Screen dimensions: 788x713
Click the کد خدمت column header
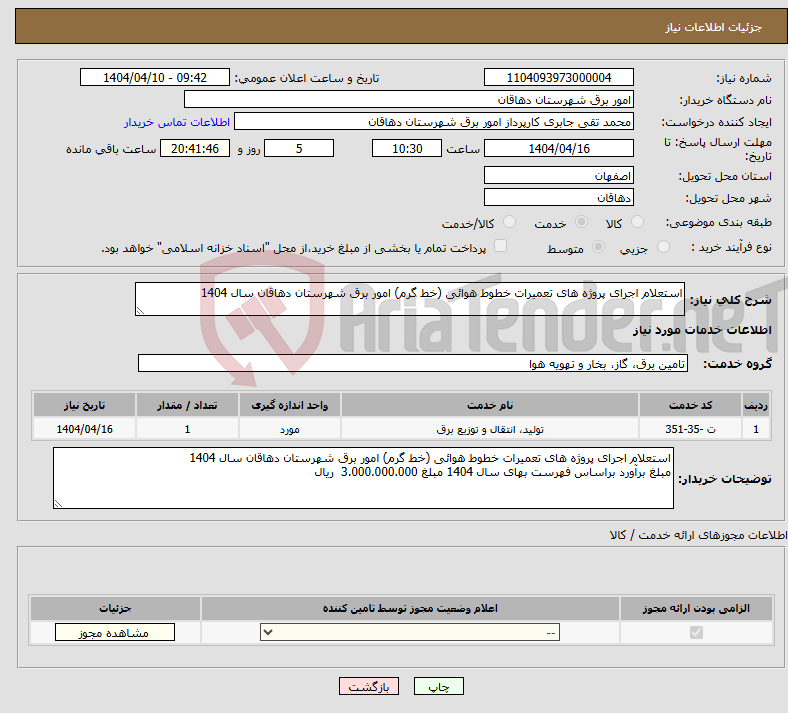coord(691,405)
